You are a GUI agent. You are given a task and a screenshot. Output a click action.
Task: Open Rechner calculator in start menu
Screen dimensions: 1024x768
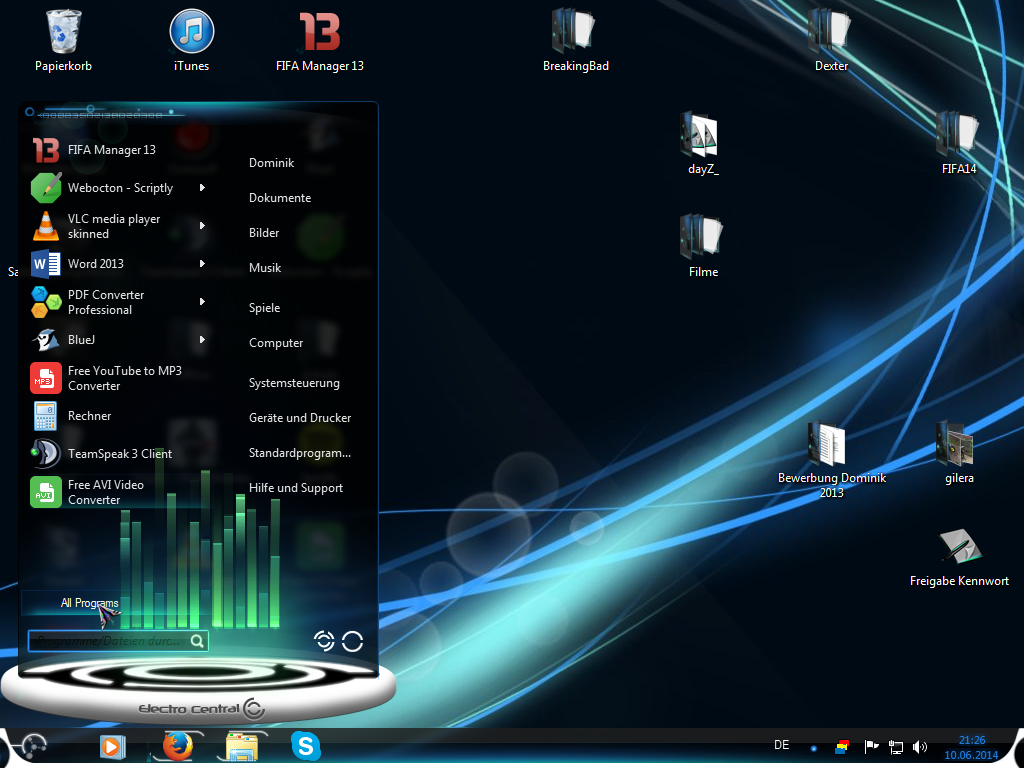pos(89,416)
